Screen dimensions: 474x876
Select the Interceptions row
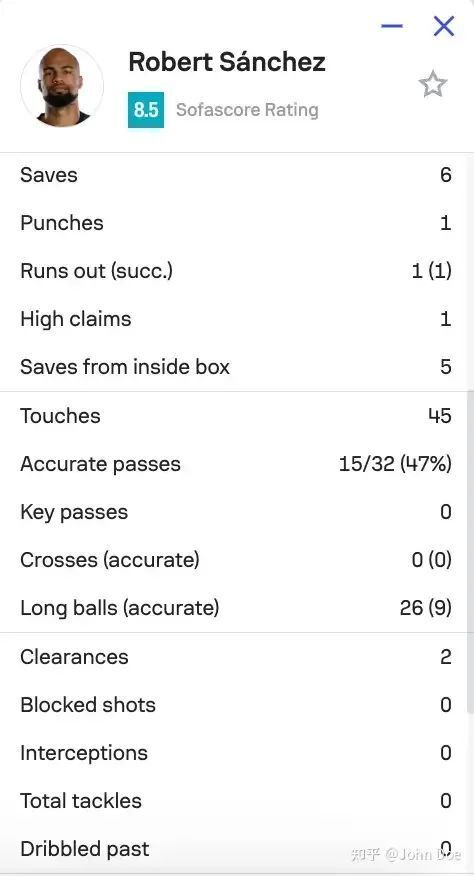234,753
